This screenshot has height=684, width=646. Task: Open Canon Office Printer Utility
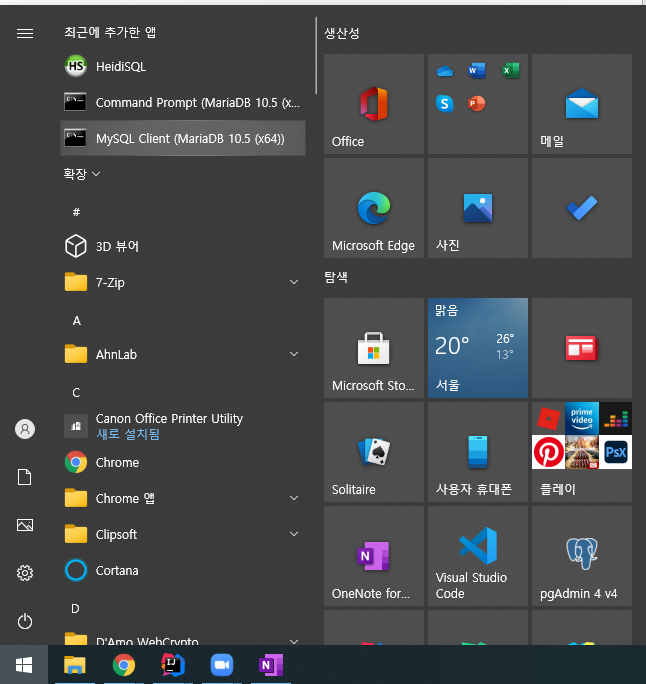[x=183, y=426]
